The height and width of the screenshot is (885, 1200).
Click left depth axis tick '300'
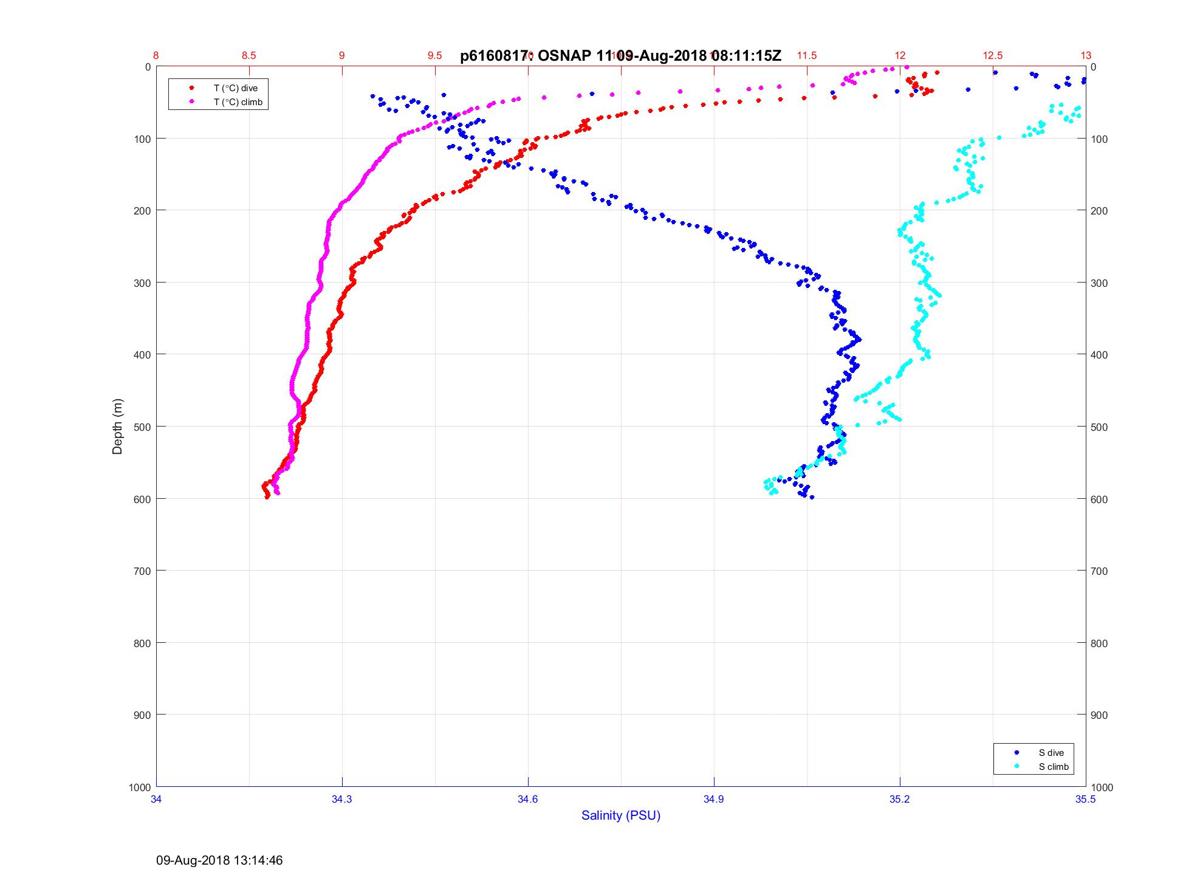[x=142, y=283]
